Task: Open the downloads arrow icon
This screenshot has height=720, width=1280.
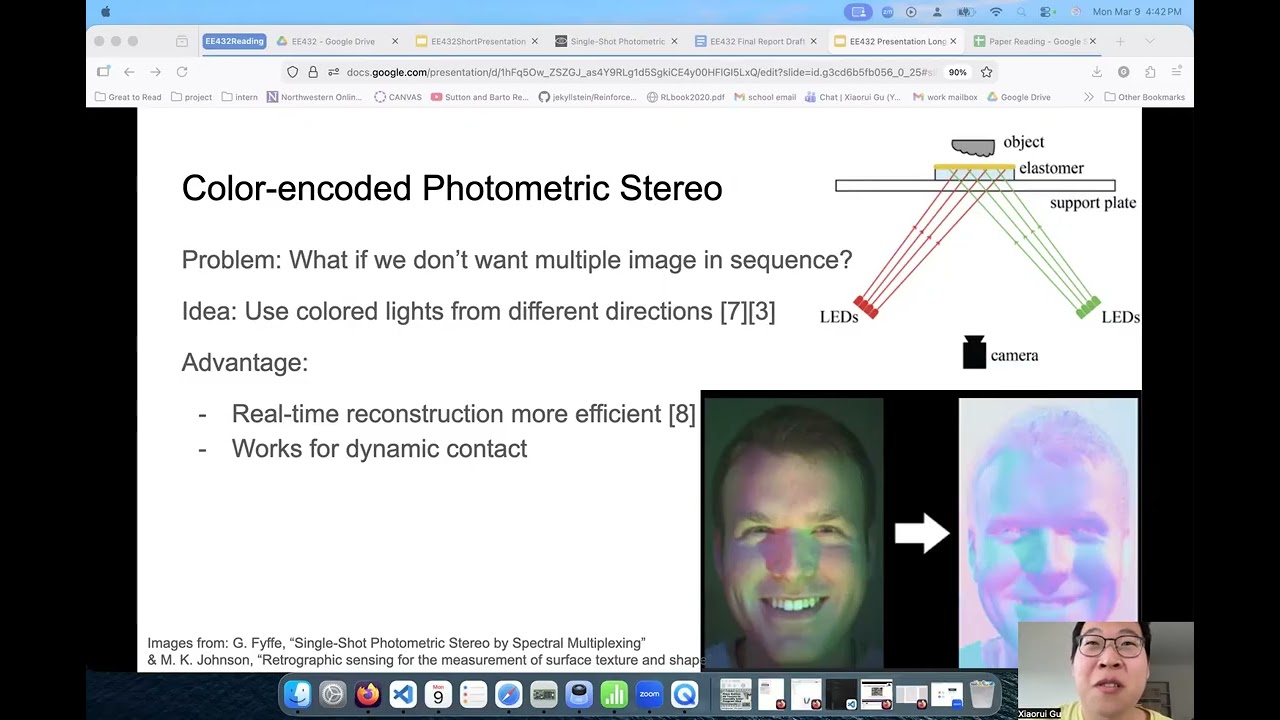Action: [x=1097, y=72]
